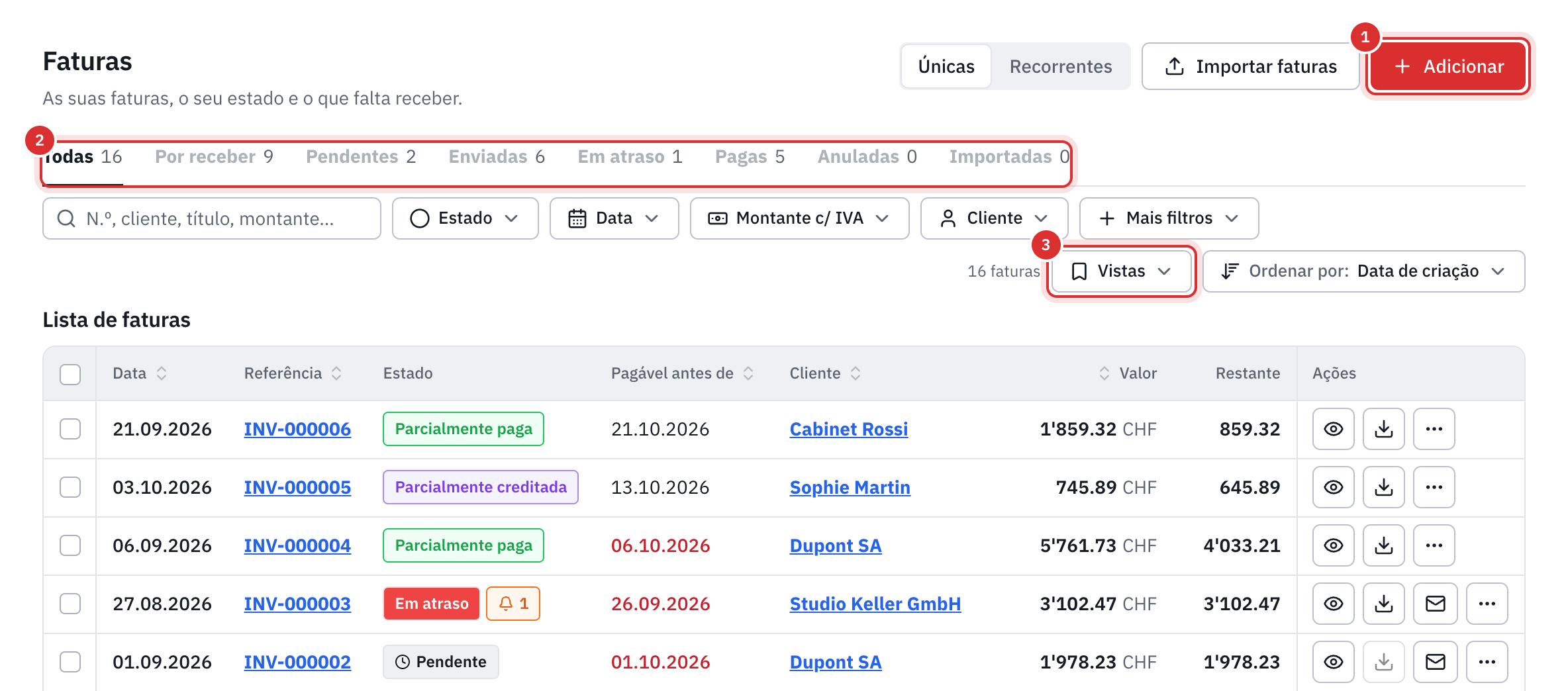1568x691 pixels.
Task: Click the reminder bell badge on INV-000003
Action: (x=513, y=604)
